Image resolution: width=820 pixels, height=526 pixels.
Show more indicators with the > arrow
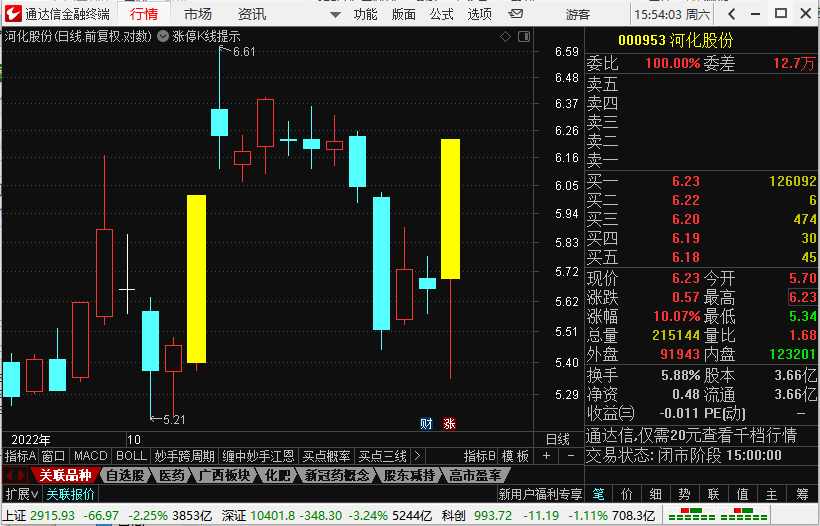pyautogui.click(x=417, y=456)
